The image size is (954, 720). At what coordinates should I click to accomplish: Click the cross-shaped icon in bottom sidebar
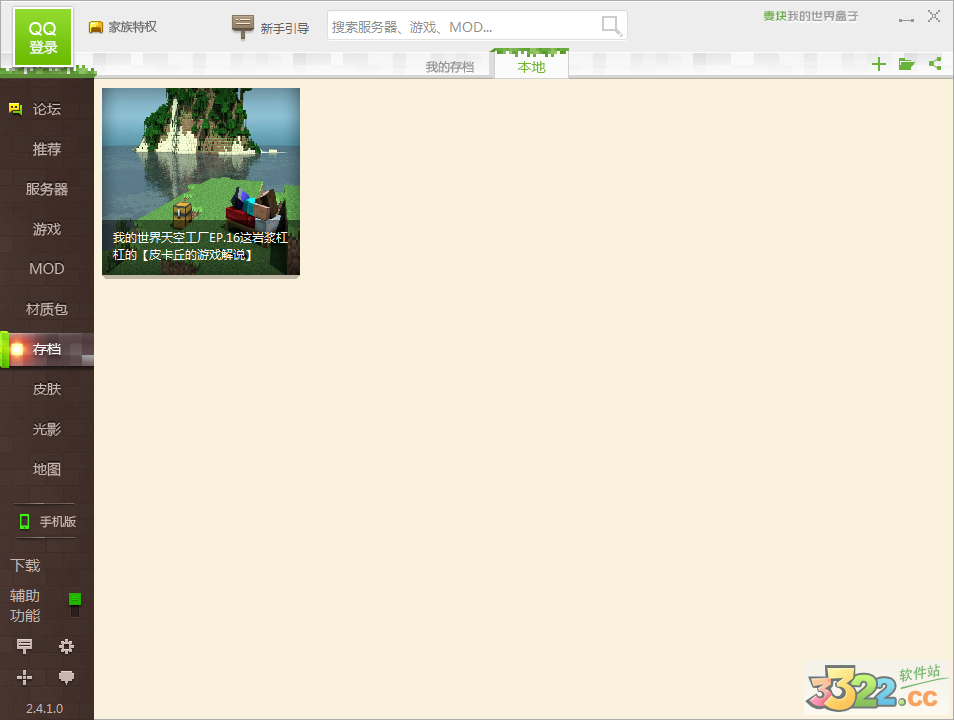click(x=24, y=677)
